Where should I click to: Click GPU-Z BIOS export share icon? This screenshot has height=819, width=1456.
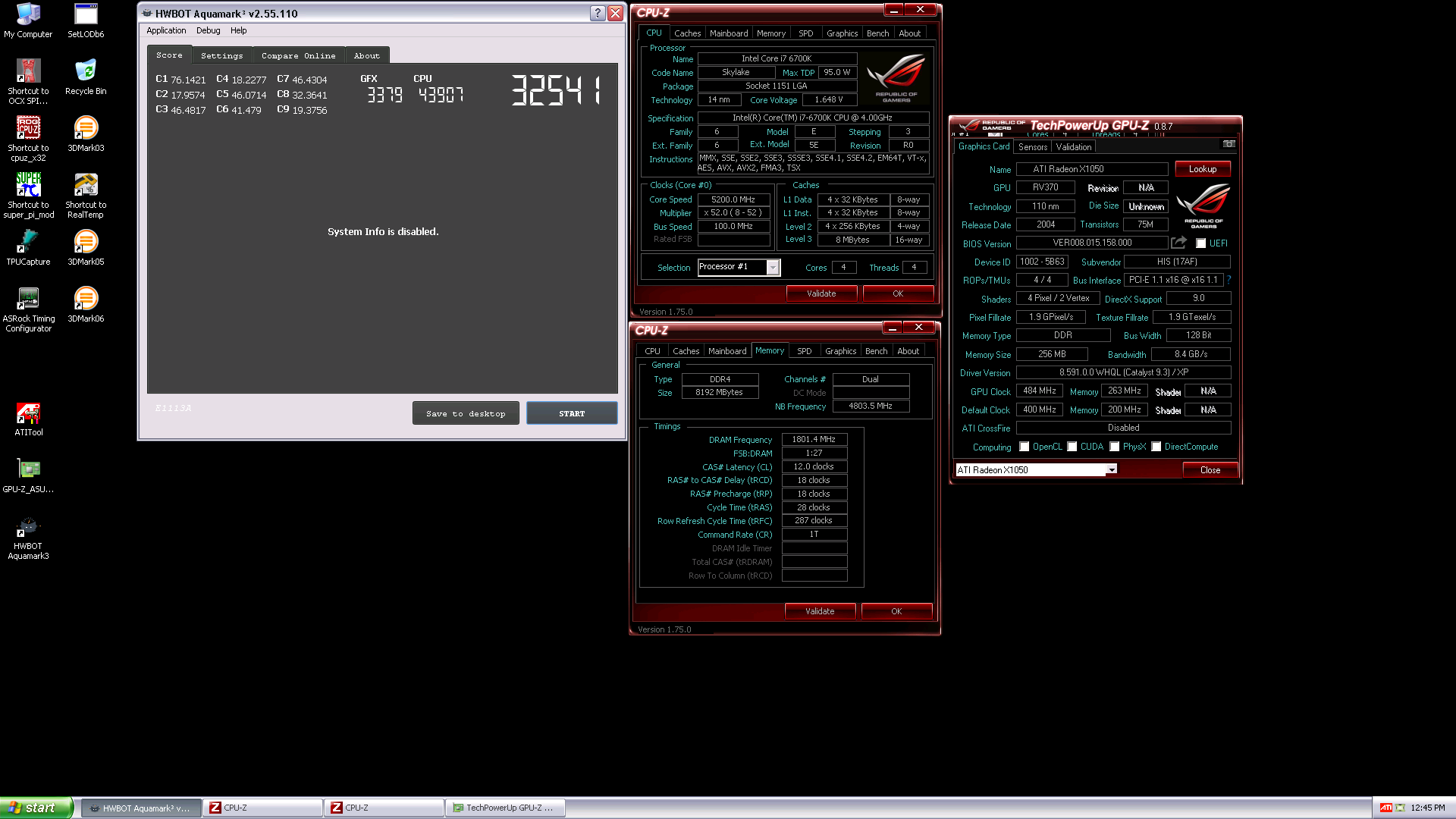coord(1178,243)
